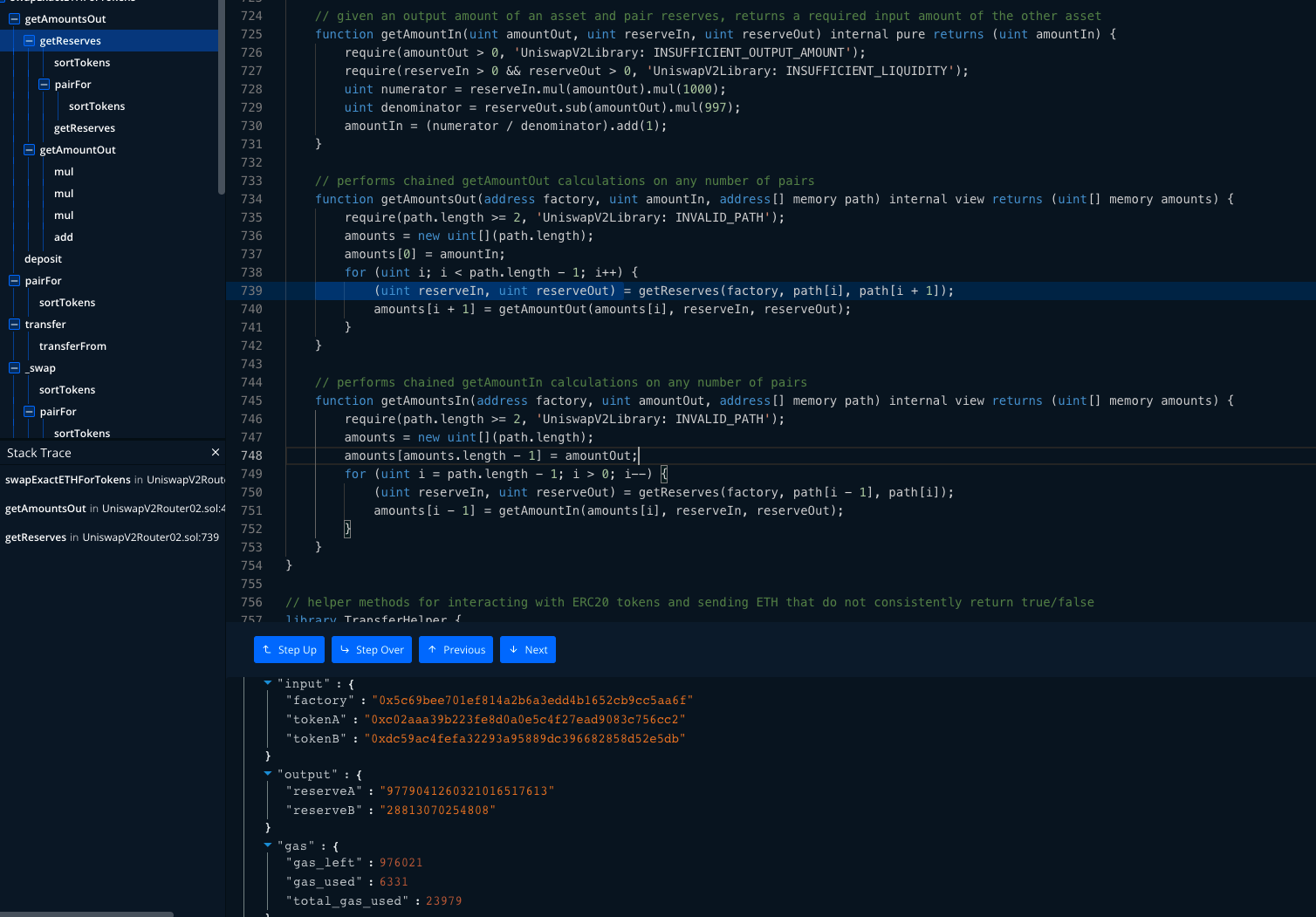The image size is (1316, 917).
Task: Click line number 748 in gutter
Action: 251,455
